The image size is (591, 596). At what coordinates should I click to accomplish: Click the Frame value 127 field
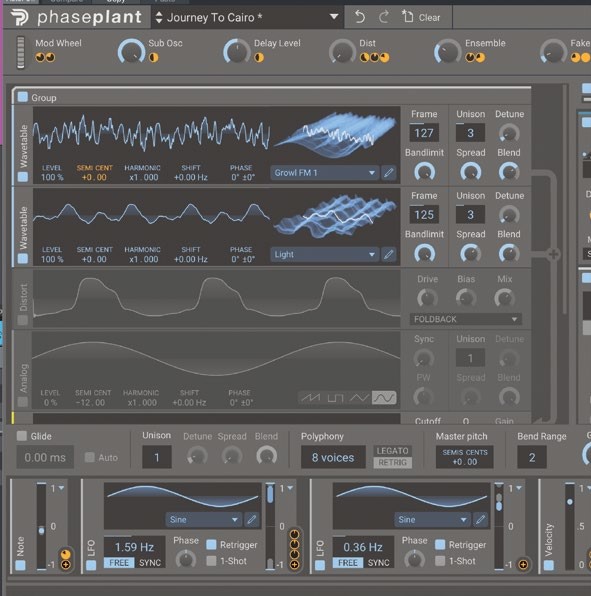(x=424, y=133)
